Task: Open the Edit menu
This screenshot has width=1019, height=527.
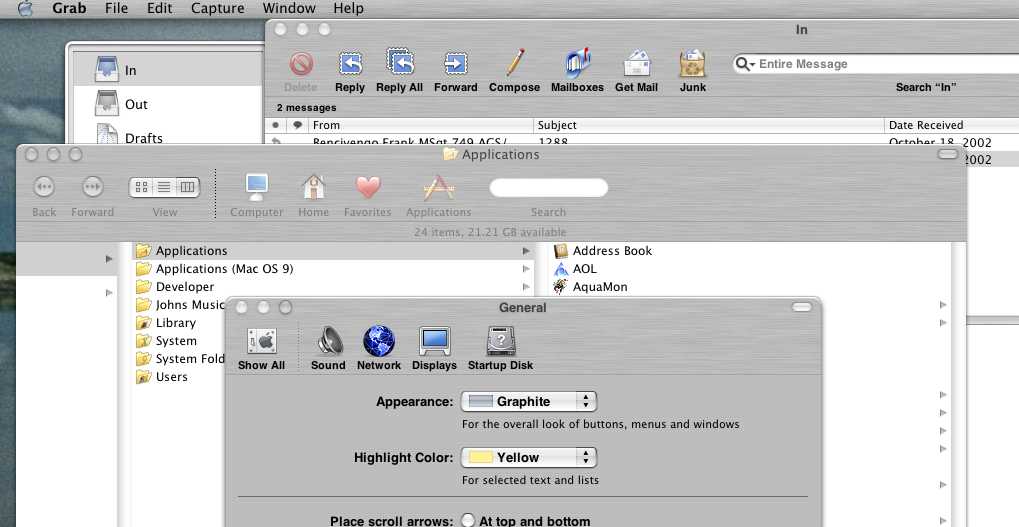Action: click(x=159, y=8)
